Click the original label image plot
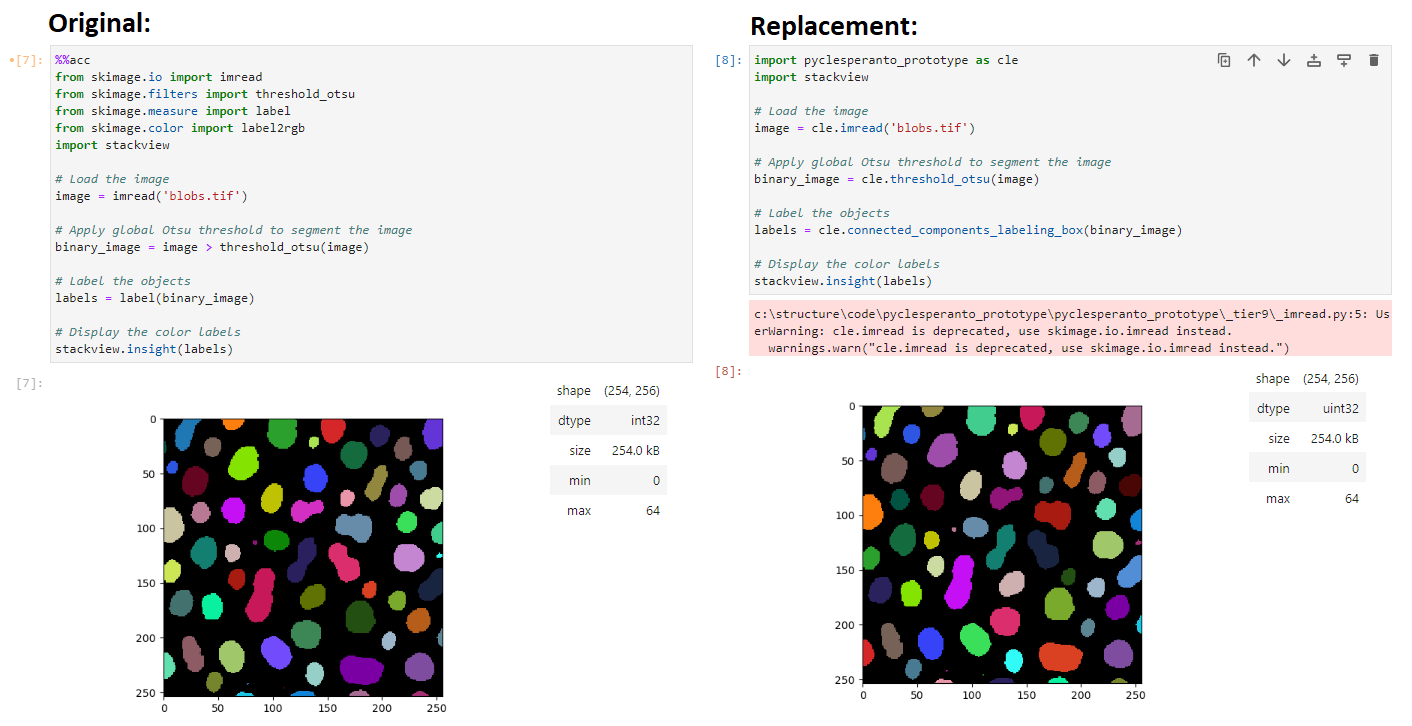The width and height of the screenshot is (1412, 726). coord(303,557)
